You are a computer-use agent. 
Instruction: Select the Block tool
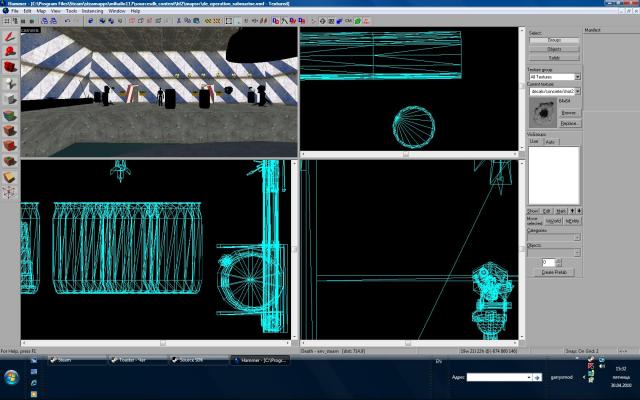[10, 100]
